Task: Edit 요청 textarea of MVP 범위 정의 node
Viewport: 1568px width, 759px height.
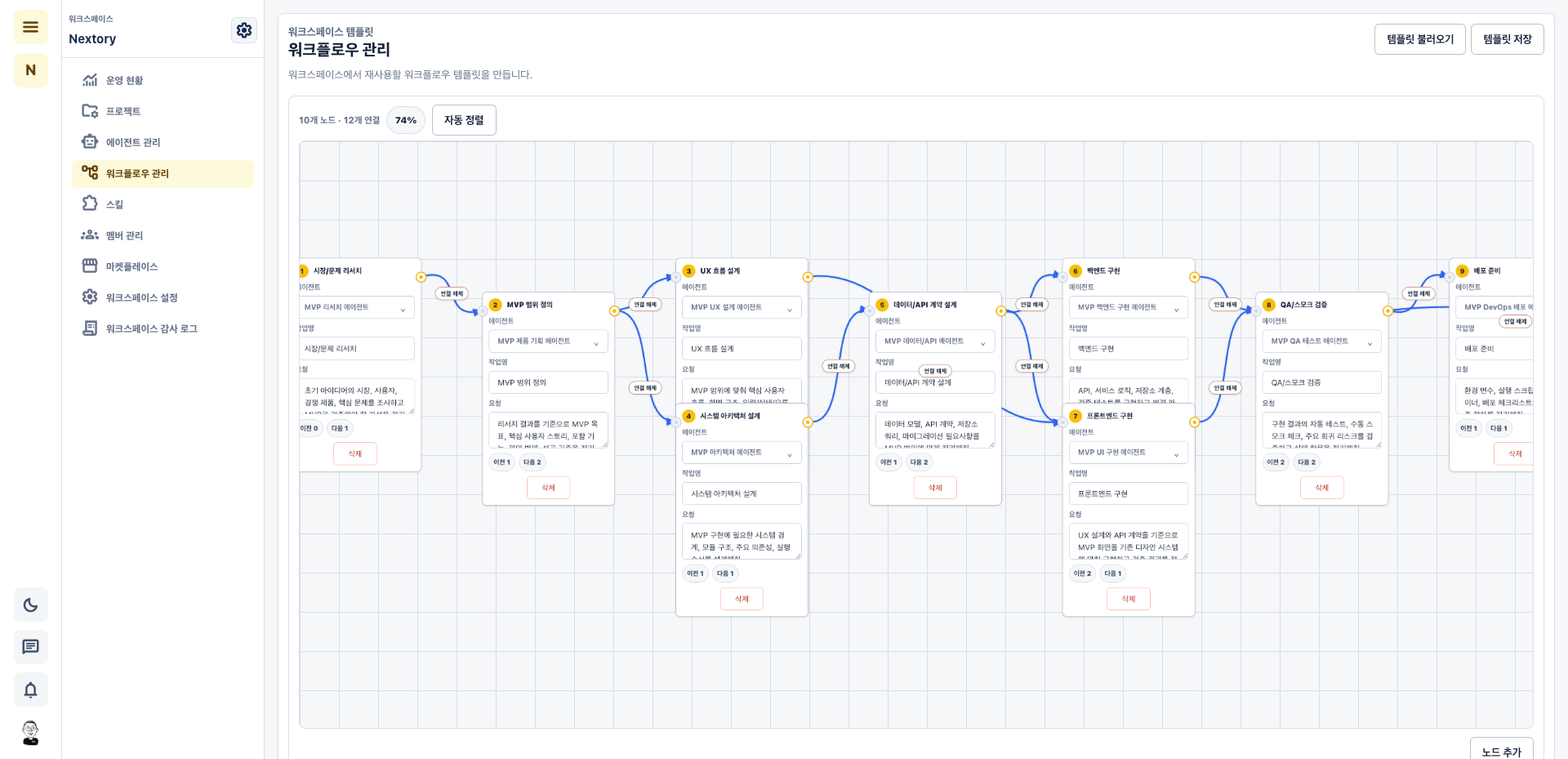Action: point(548,430)
